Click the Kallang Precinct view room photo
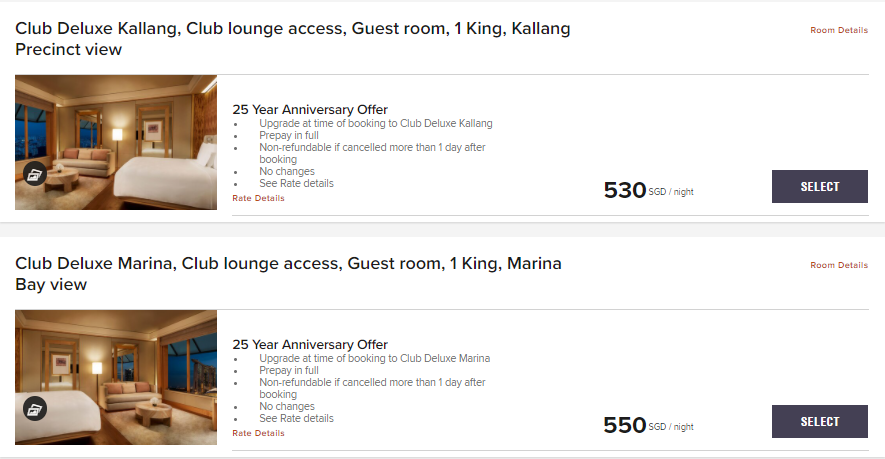The width and height of the screenshot is (885, 459). [116, 142]
